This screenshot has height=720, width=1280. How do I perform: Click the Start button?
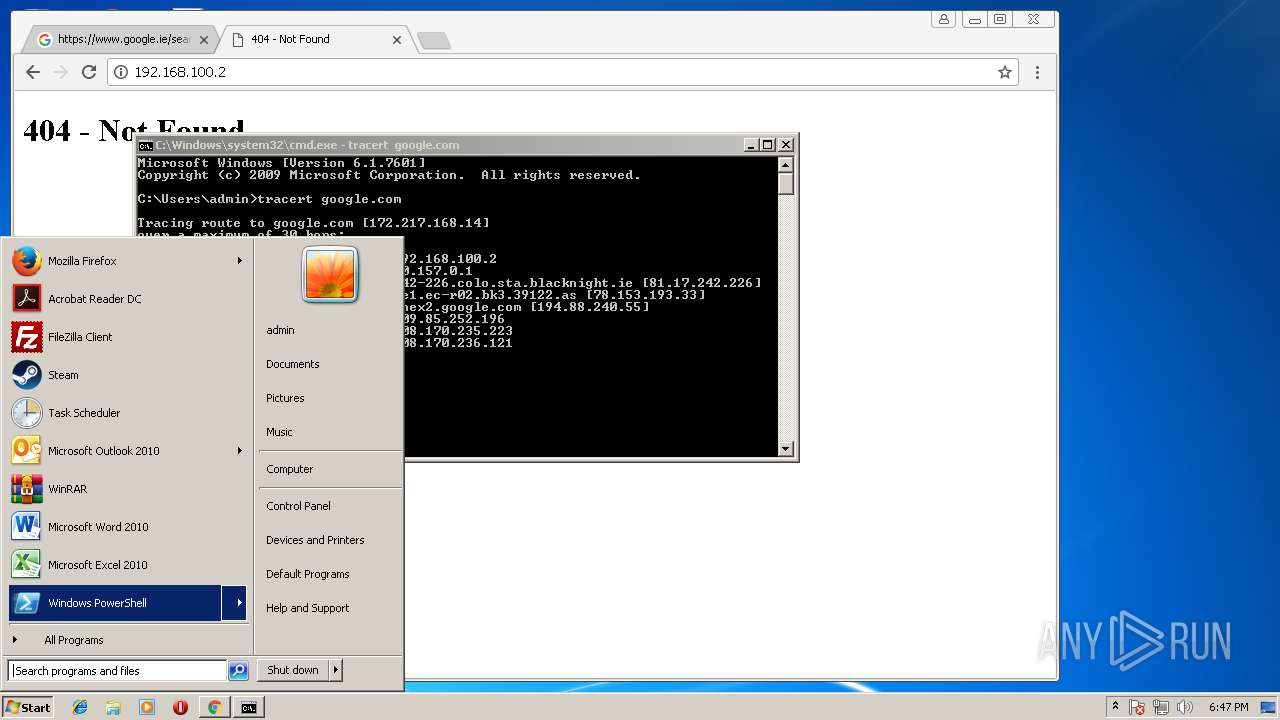28,707
